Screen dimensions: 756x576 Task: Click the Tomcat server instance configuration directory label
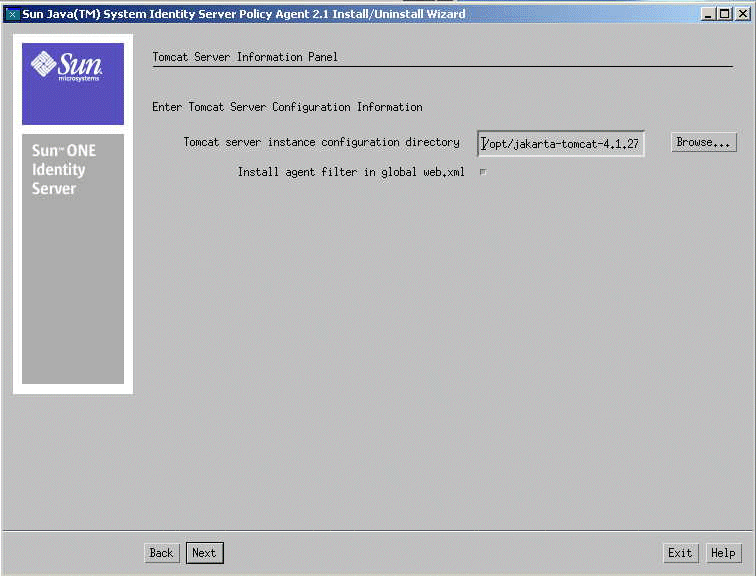point(322,142)
